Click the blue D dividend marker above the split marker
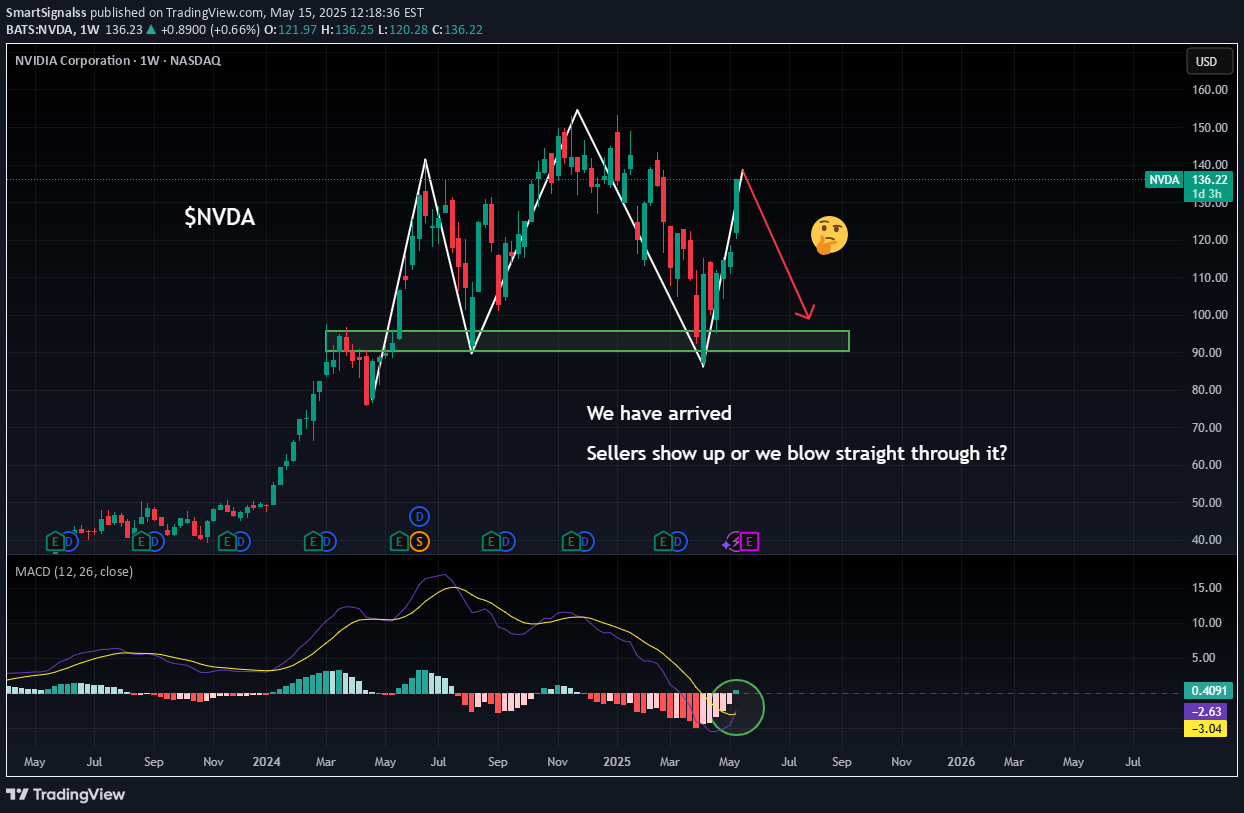Image resolution: width=1244 pixels, height=813 pixels. (x=420, y=516)
